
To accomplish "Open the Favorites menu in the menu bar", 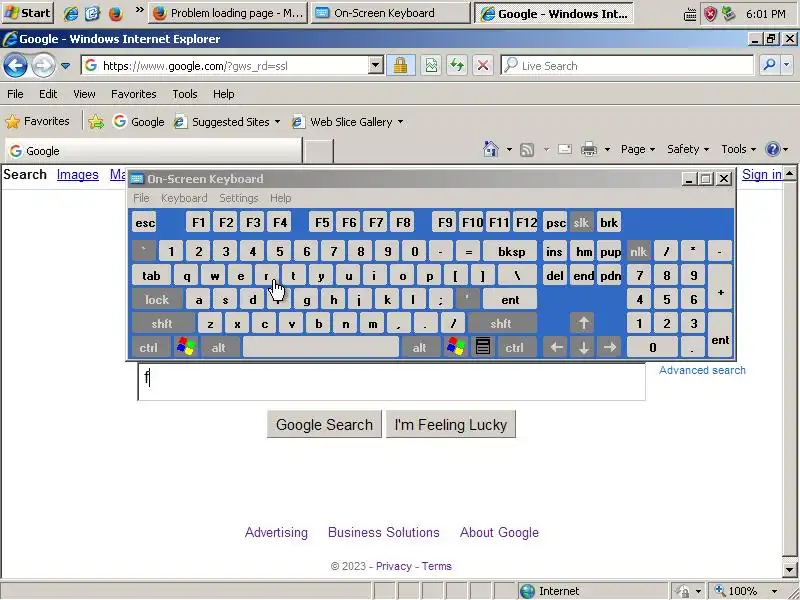I will (134, 94).
